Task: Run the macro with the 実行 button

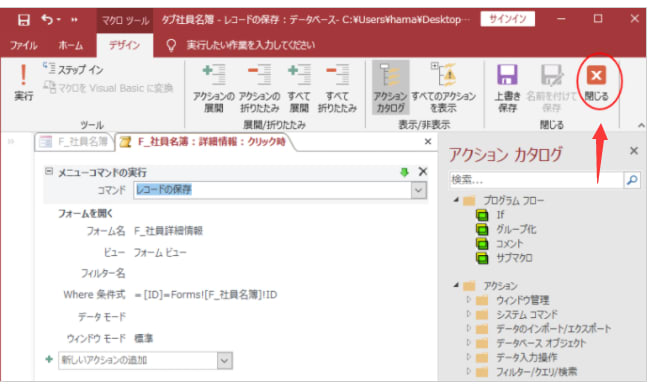Action: [x=24, y=83]
